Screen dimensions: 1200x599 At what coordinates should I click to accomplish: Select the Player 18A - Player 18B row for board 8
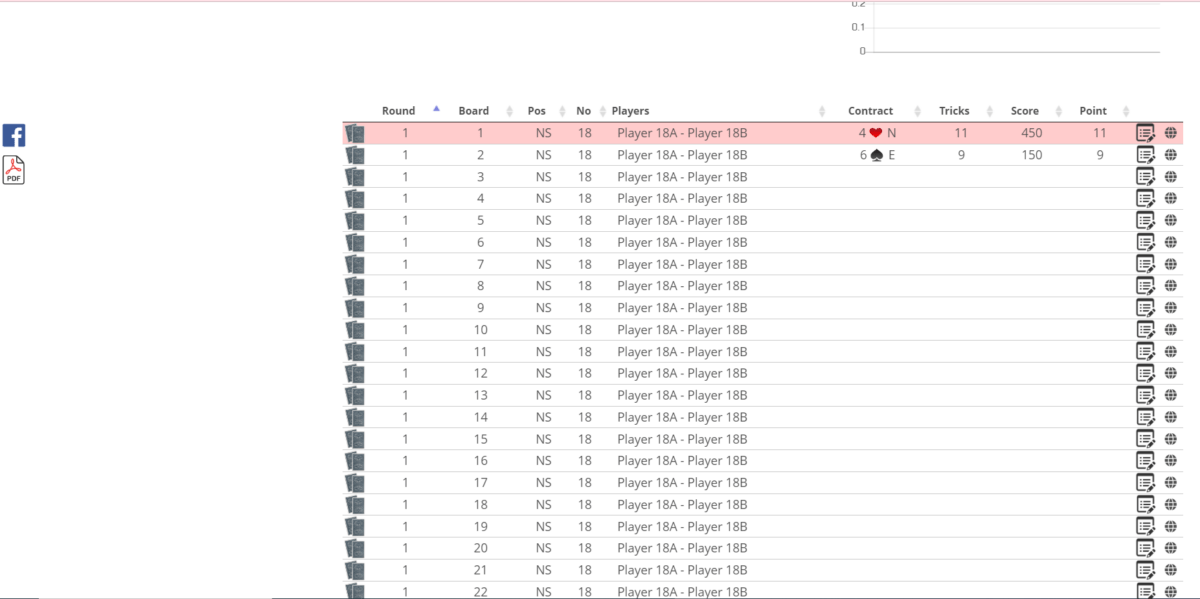[x=682, y=286]
